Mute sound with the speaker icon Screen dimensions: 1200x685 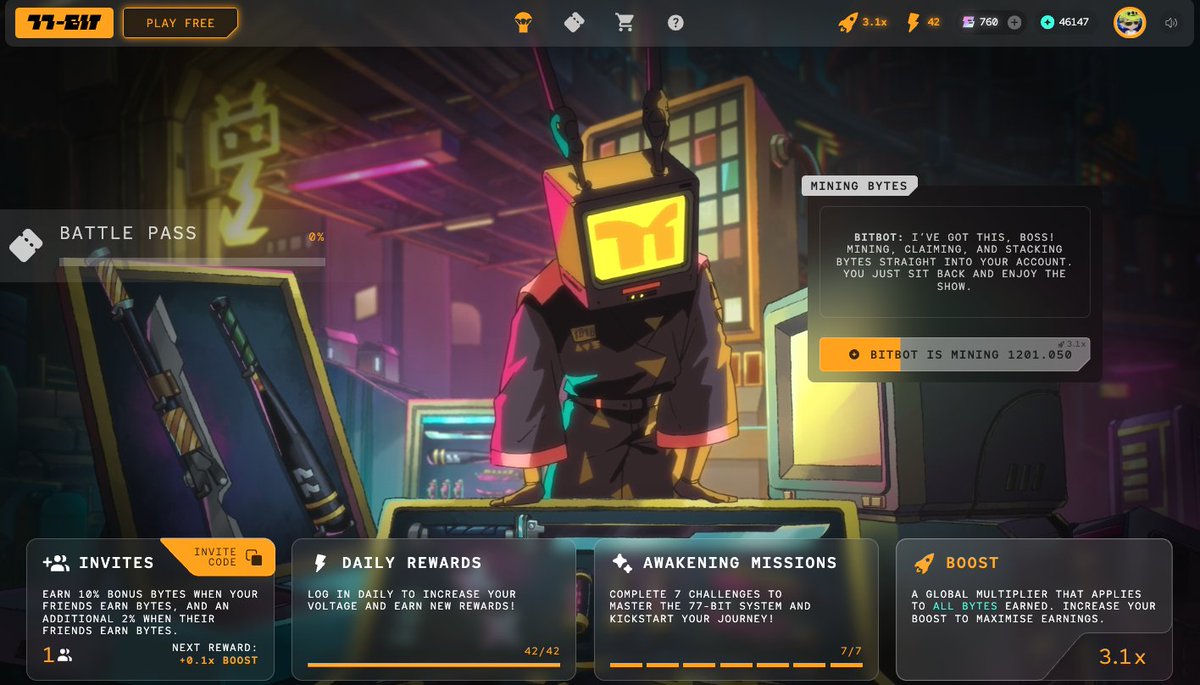click(x=1171, y=23)
